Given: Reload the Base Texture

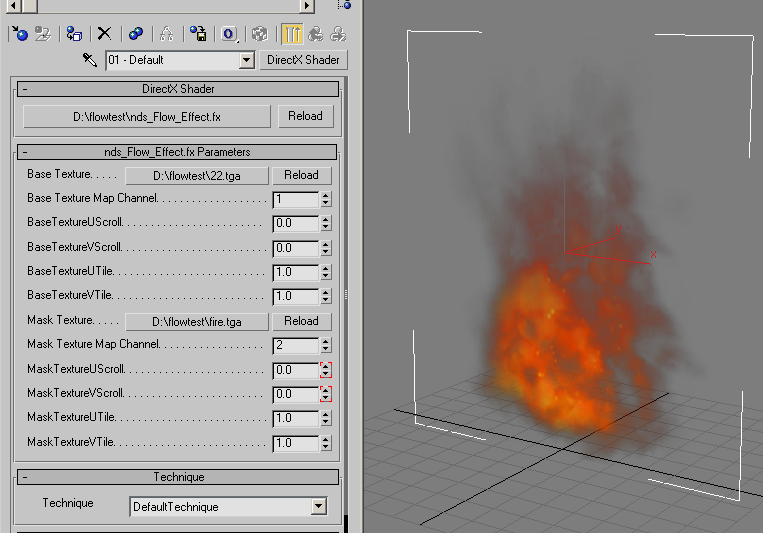Looking at the screenshot, I should coord(301,175).
